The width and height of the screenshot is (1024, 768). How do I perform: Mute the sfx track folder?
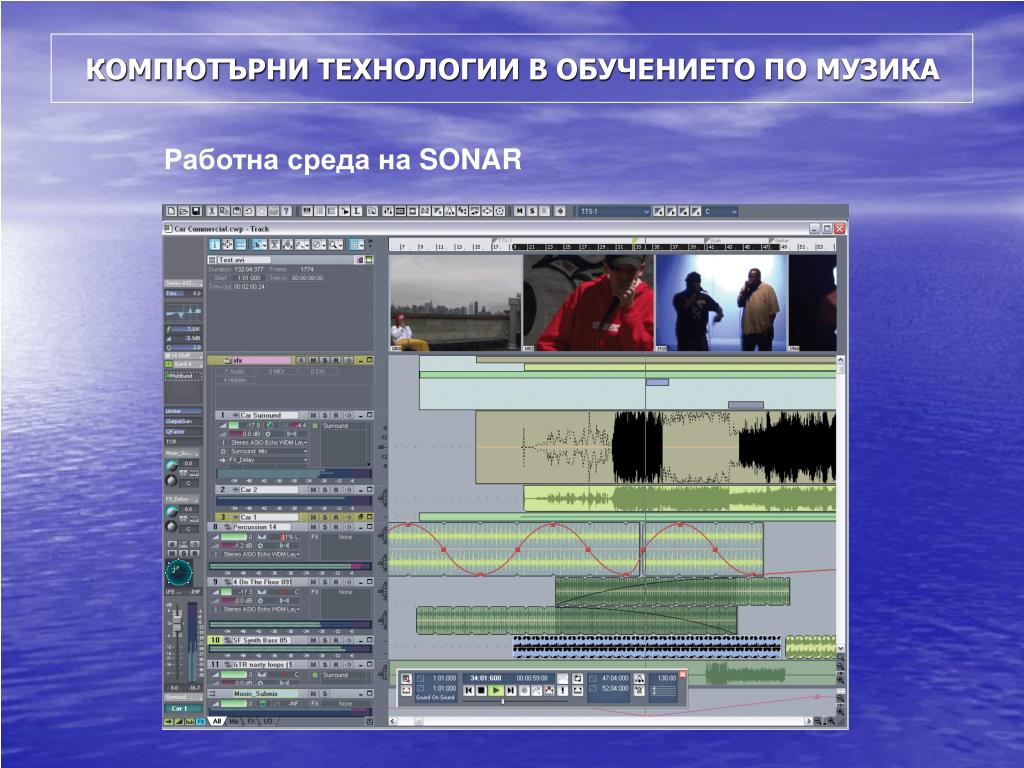coord(314,360)
